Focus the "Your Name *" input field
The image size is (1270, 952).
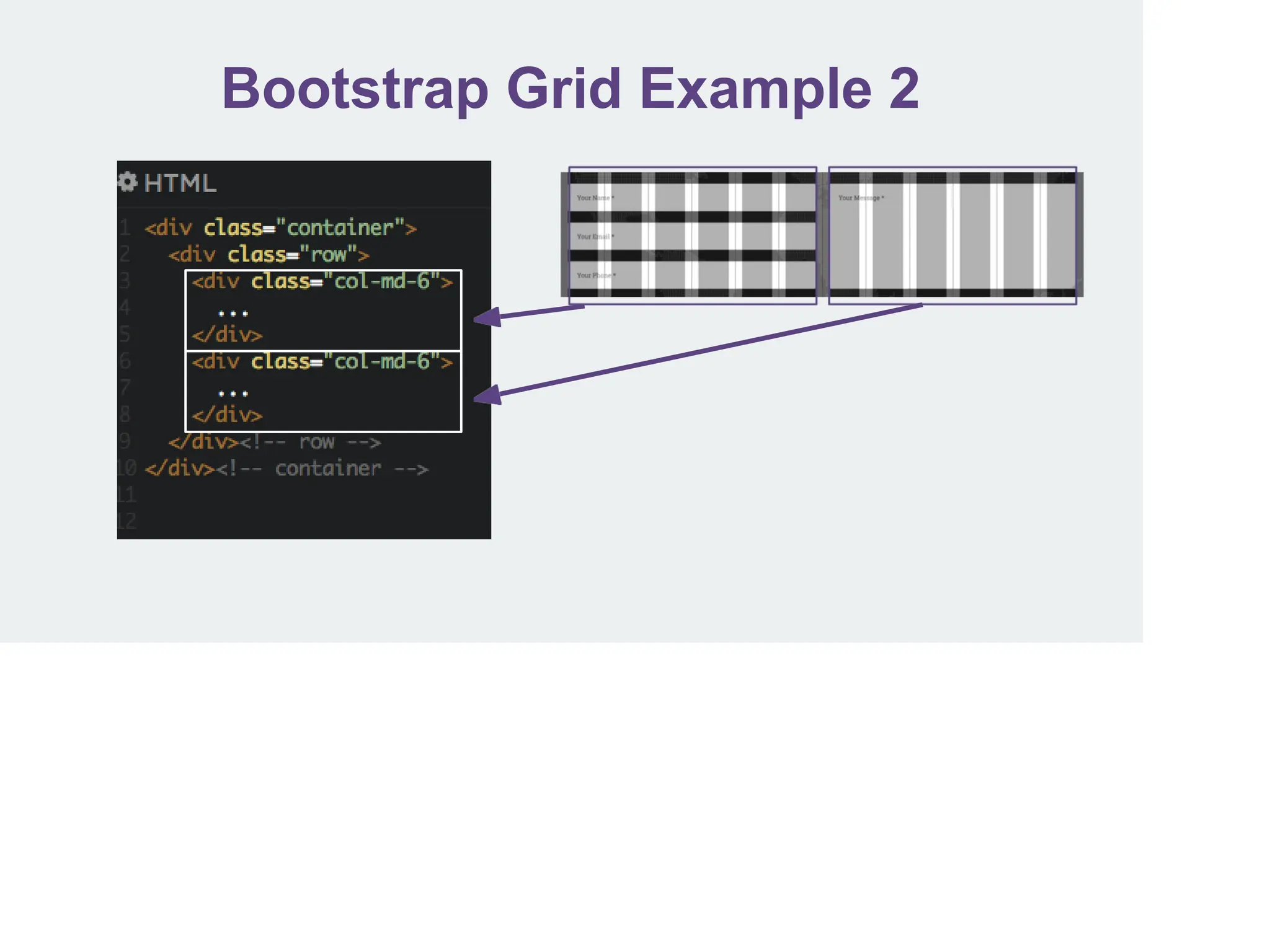[692, 198]
